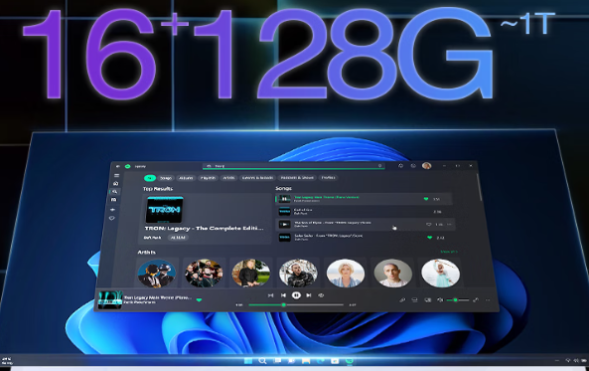Unlike Tron Legacy Main Theme song row heart
Screen dimensions: 589x371
(x=426, y=199)
